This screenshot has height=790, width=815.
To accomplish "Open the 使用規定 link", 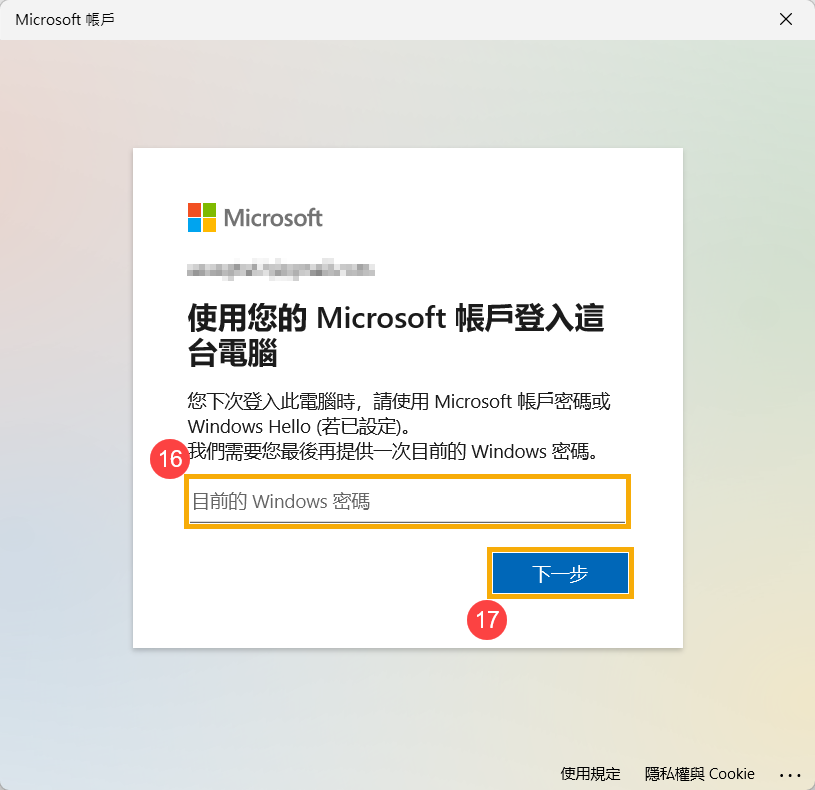I will (x=590, y=773).
